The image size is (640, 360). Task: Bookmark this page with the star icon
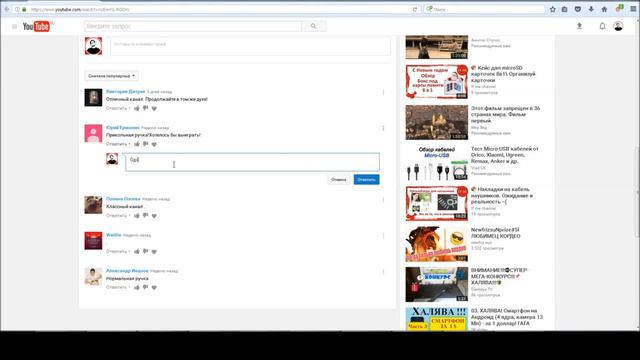(553, 9)
